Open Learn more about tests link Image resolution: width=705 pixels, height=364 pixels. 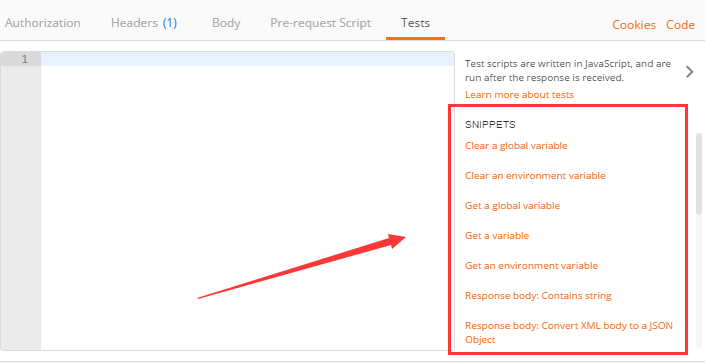(519, 95)
